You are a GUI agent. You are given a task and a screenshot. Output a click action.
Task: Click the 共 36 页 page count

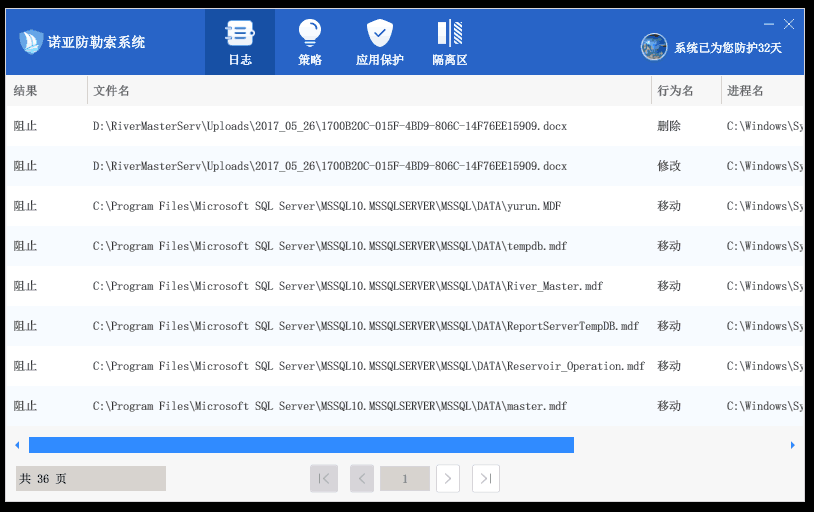tap(91, 478)
